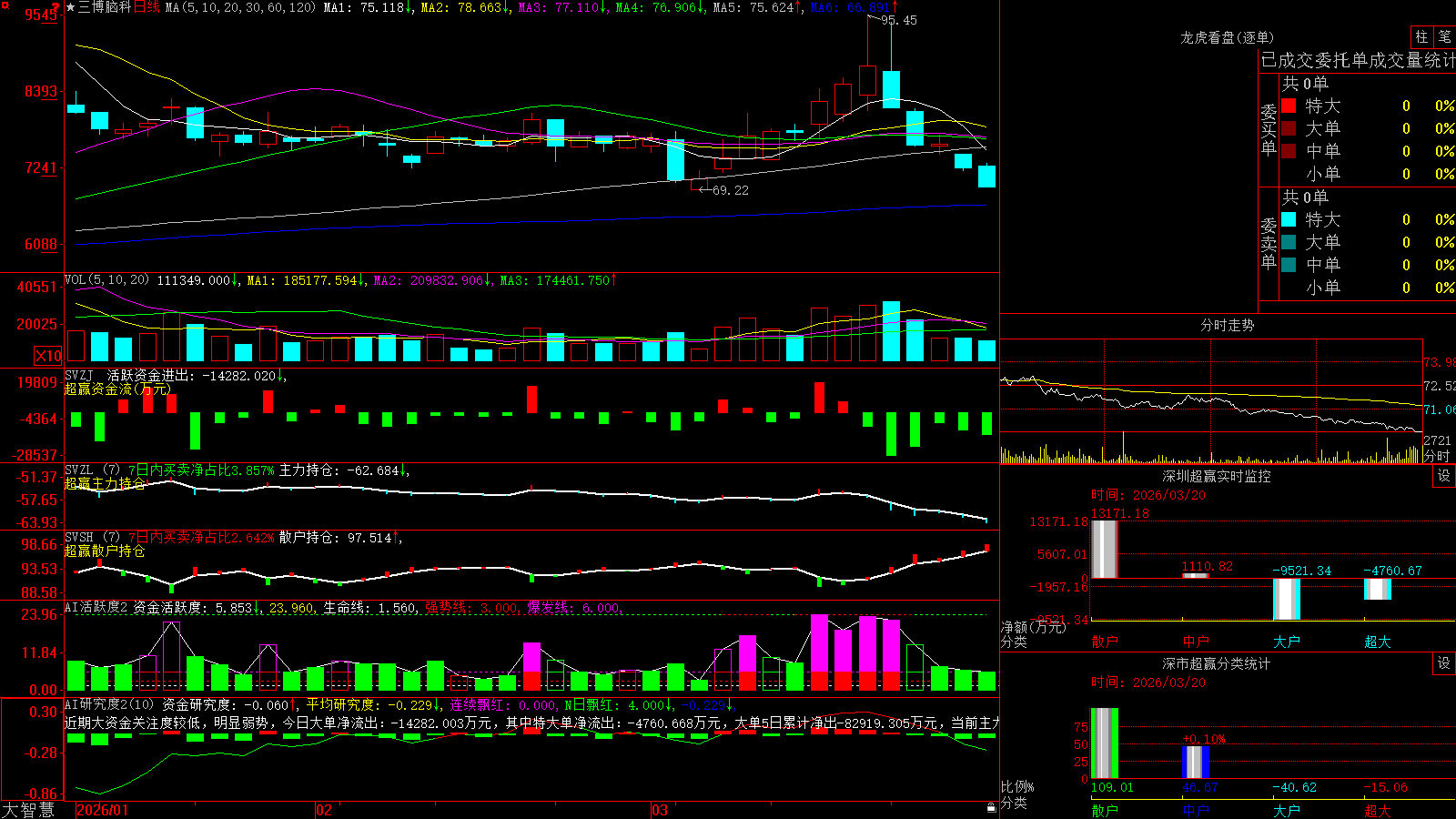Screen dimensions: 1456x819
Task: Click the -40.62 大户 ratio value
Action: 1294,787
